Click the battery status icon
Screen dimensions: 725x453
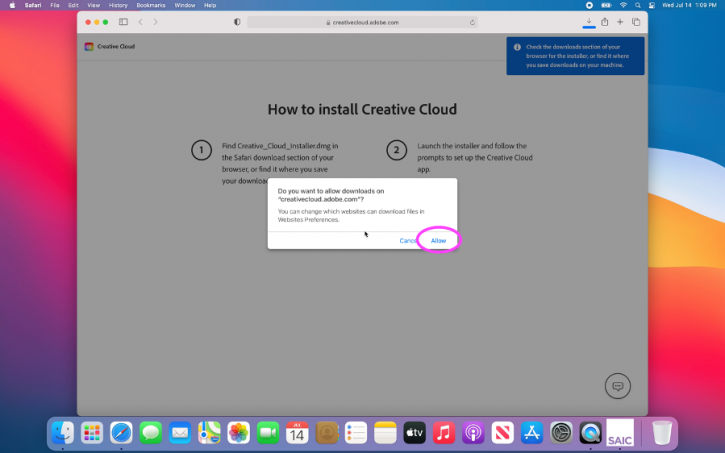606,5
